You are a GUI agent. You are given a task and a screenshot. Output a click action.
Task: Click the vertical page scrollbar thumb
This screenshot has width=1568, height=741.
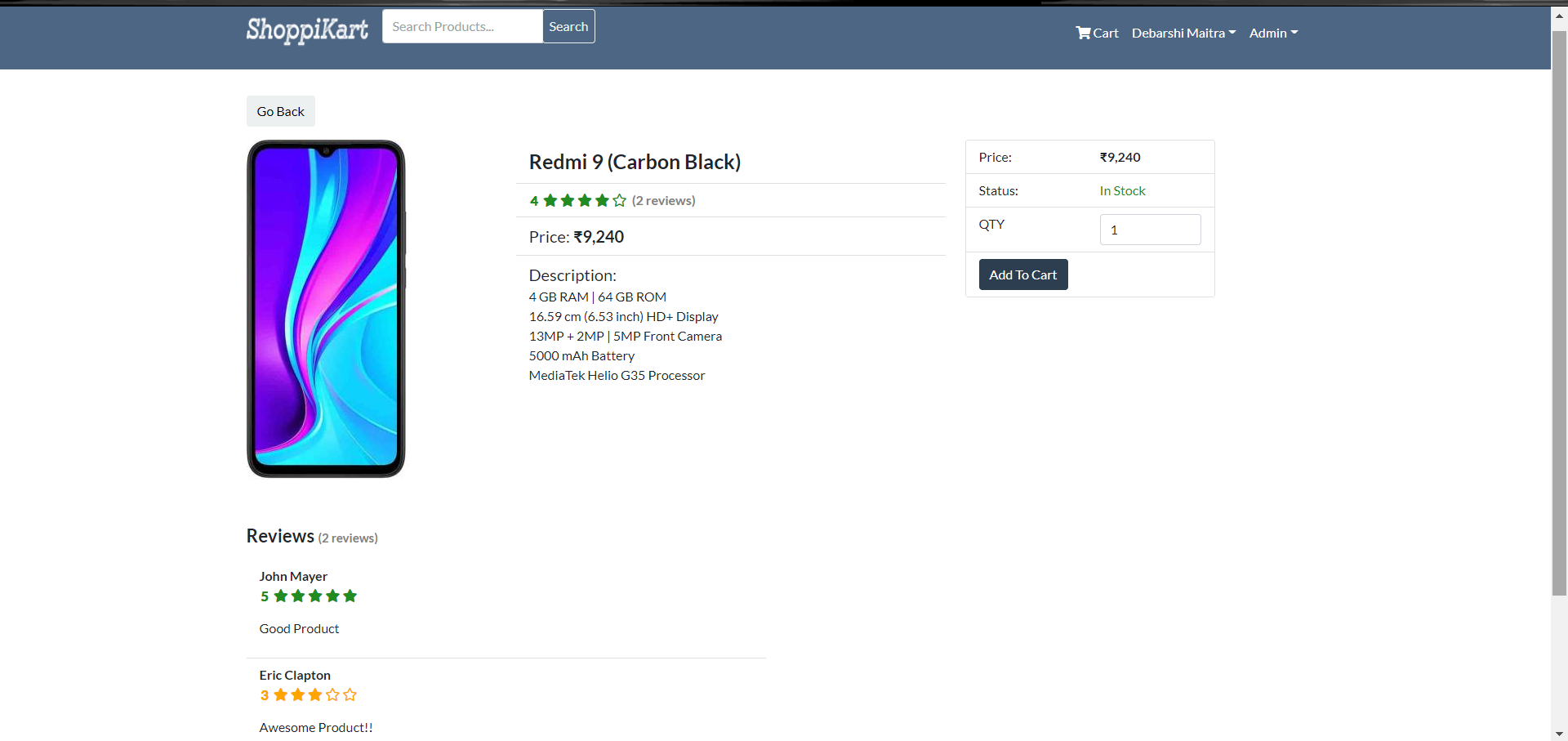[x=1559, y=314]
